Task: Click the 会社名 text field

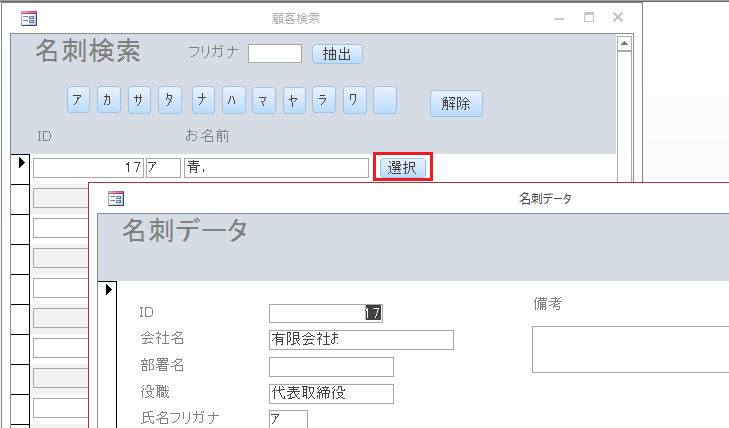Action: click(361, 340)
